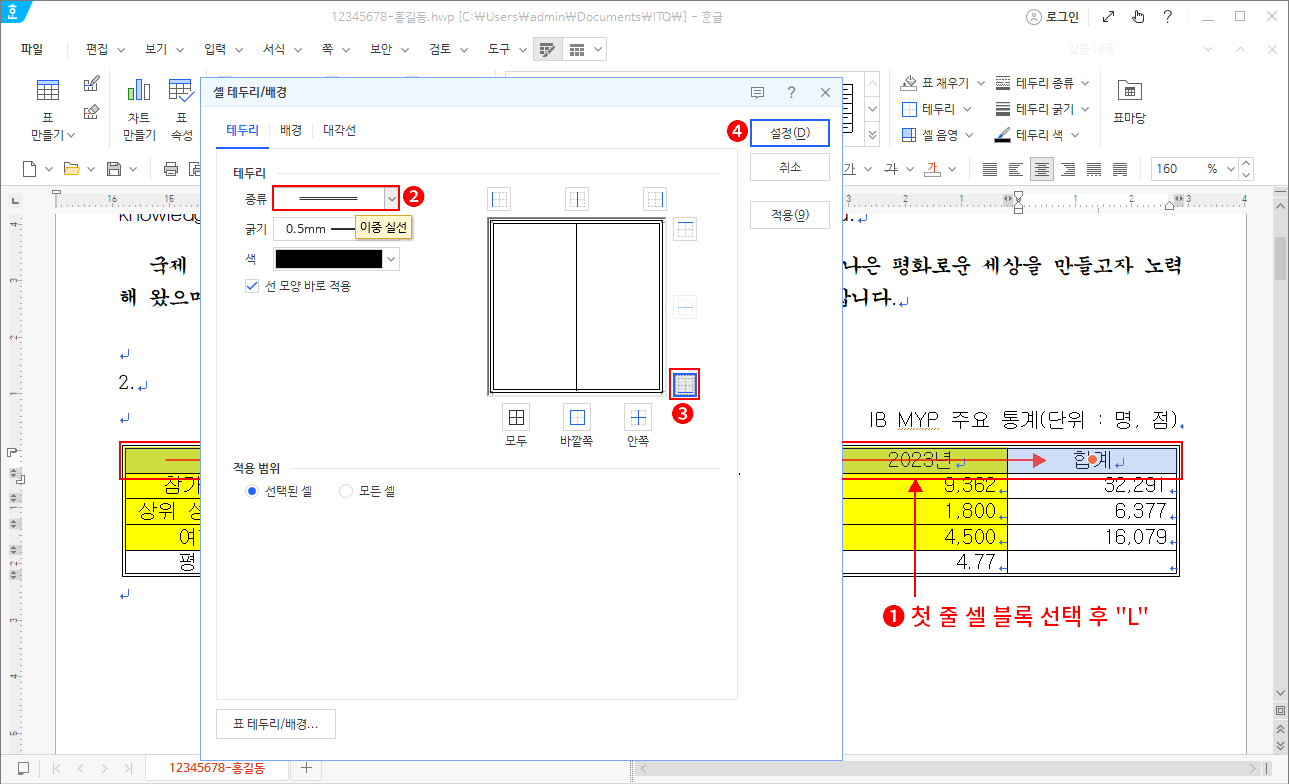This screenshot has width=1289, height=784.
Task: Click the center align icon in toolbar
Action: click(1042, 169)
